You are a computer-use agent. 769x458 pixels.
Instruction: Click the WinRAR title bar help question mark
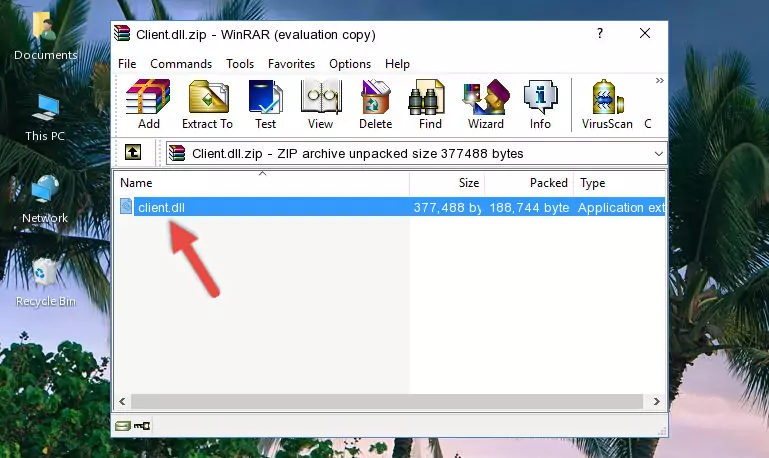tap(600, 33)
